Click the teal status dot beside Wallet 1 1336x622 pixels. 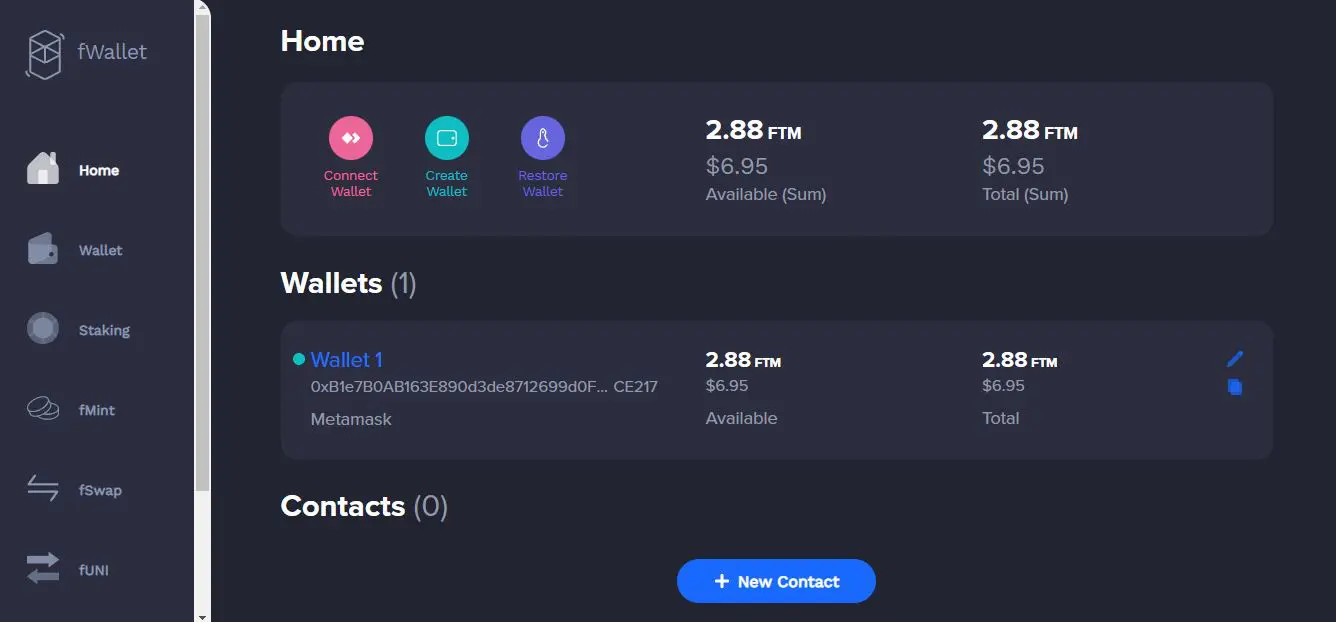click(x=299, y=359)
